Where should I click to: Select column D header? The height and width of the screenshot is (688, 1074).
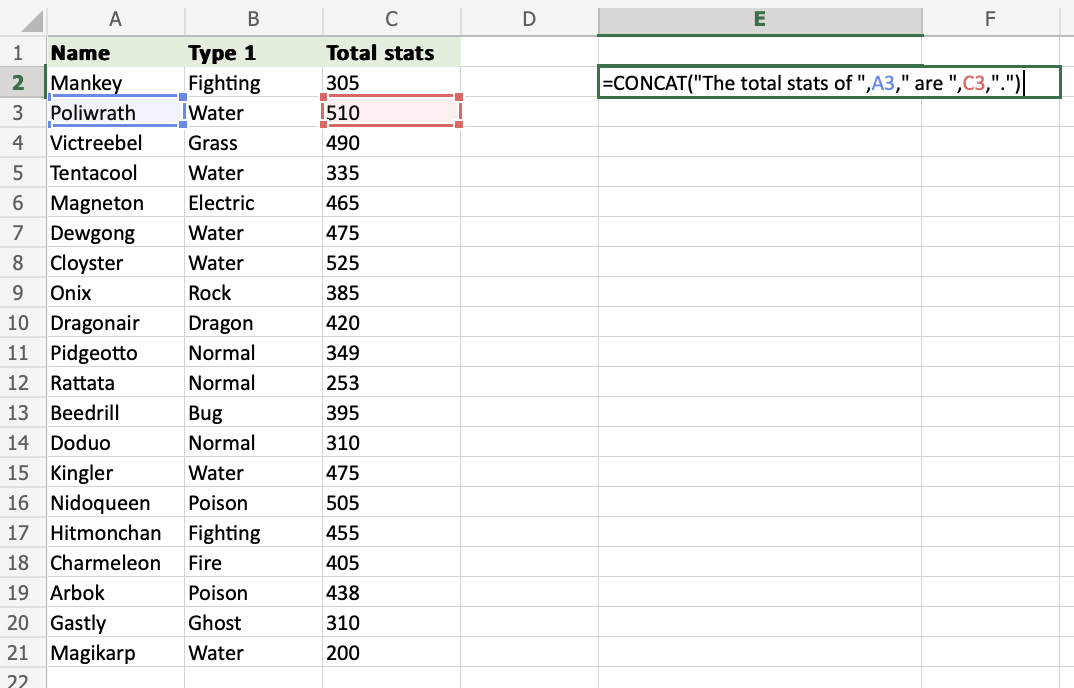[x=529, y=19]
